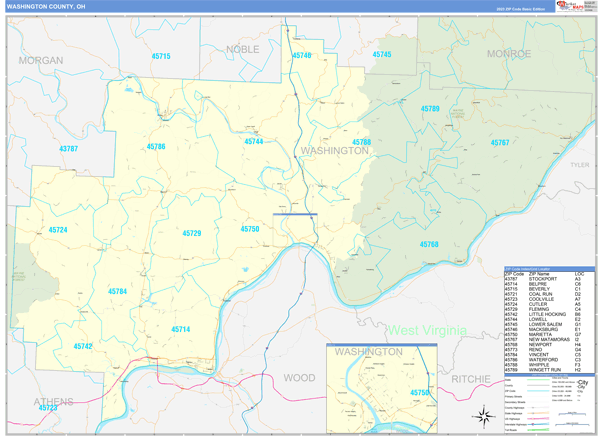Click the 45767 ZIP code label
The image size is (600, 436).
[500, 143]
